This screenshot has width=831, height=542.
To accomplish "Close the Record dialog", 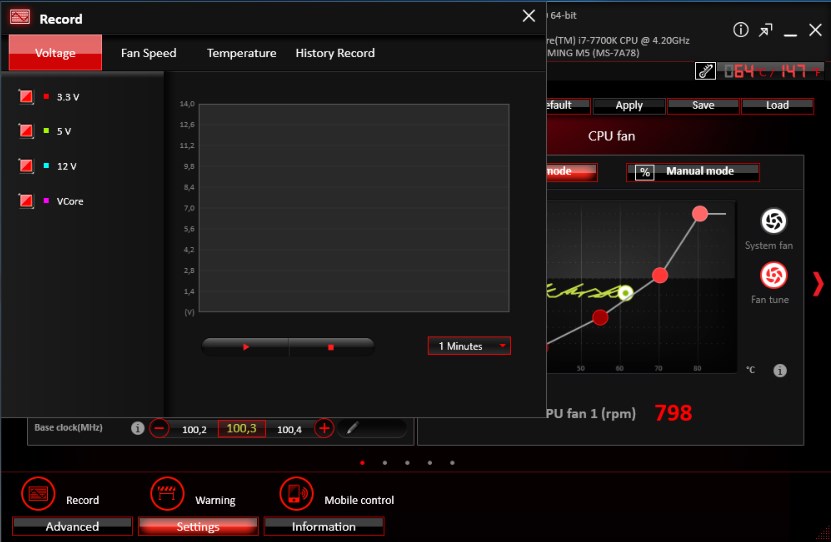I will click(x=528, y=16).
